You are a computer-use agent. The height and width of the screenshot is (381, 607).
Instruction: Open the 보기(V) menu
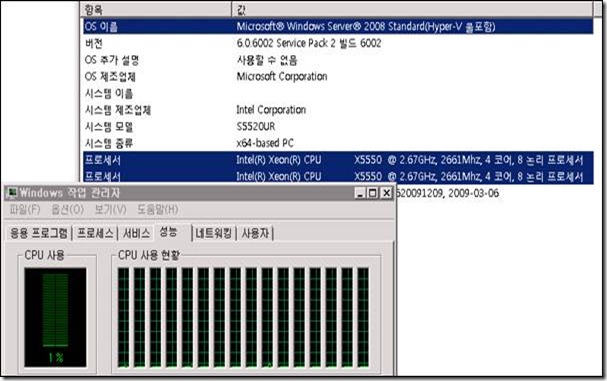pos(110,209)
